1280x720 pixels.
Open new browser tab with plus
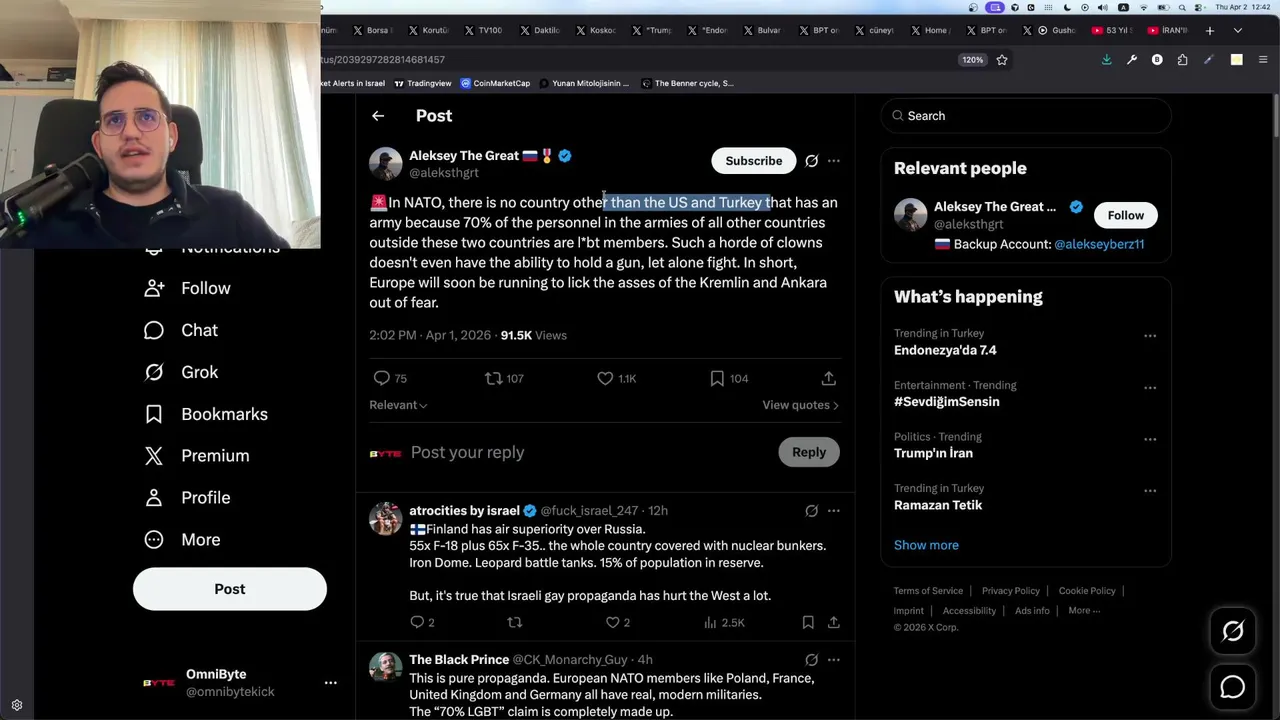(x=1210, y=31)
